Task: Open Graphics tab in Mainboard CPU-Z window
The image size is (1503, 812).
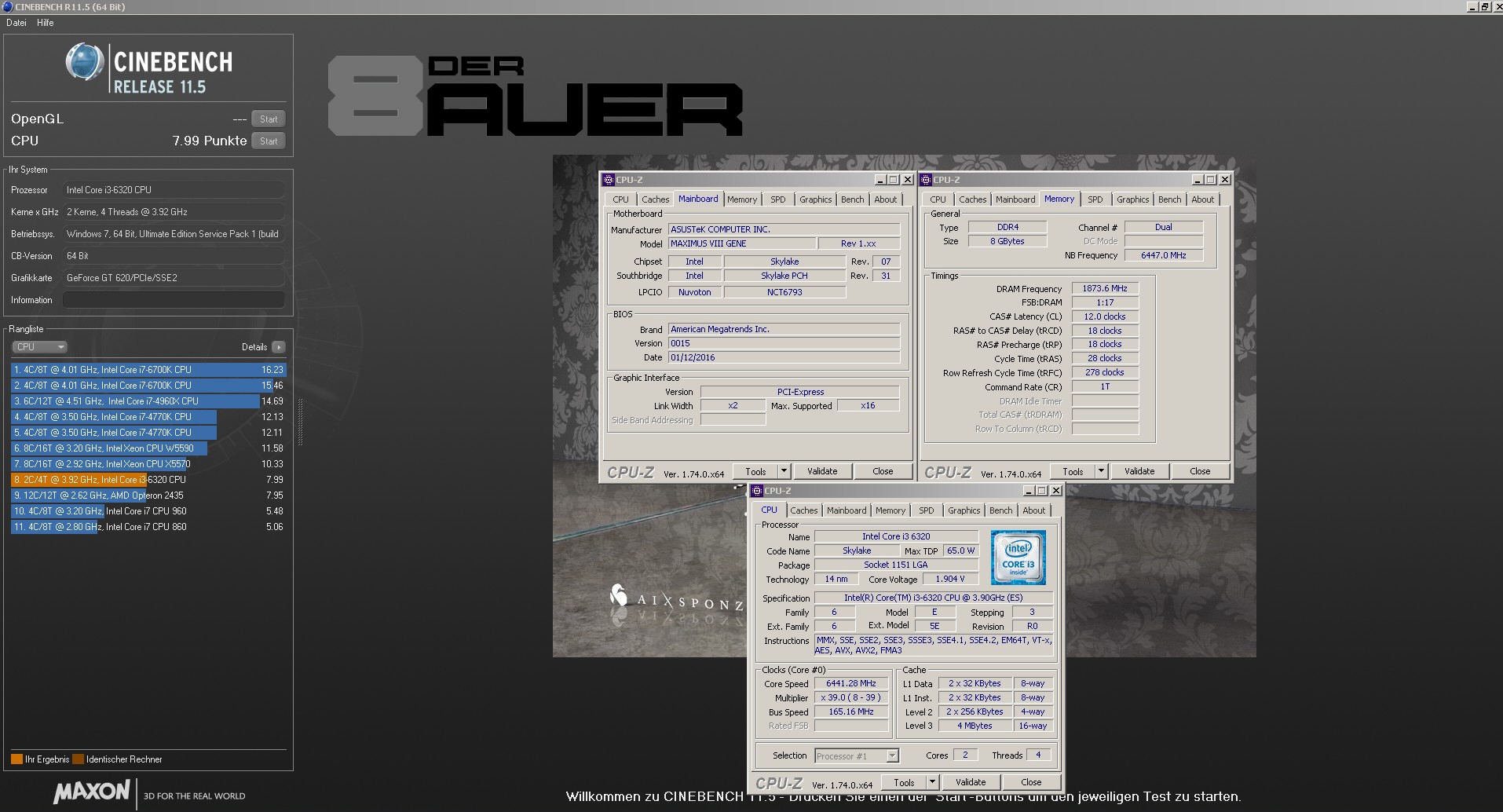Action: click(815, 199)
